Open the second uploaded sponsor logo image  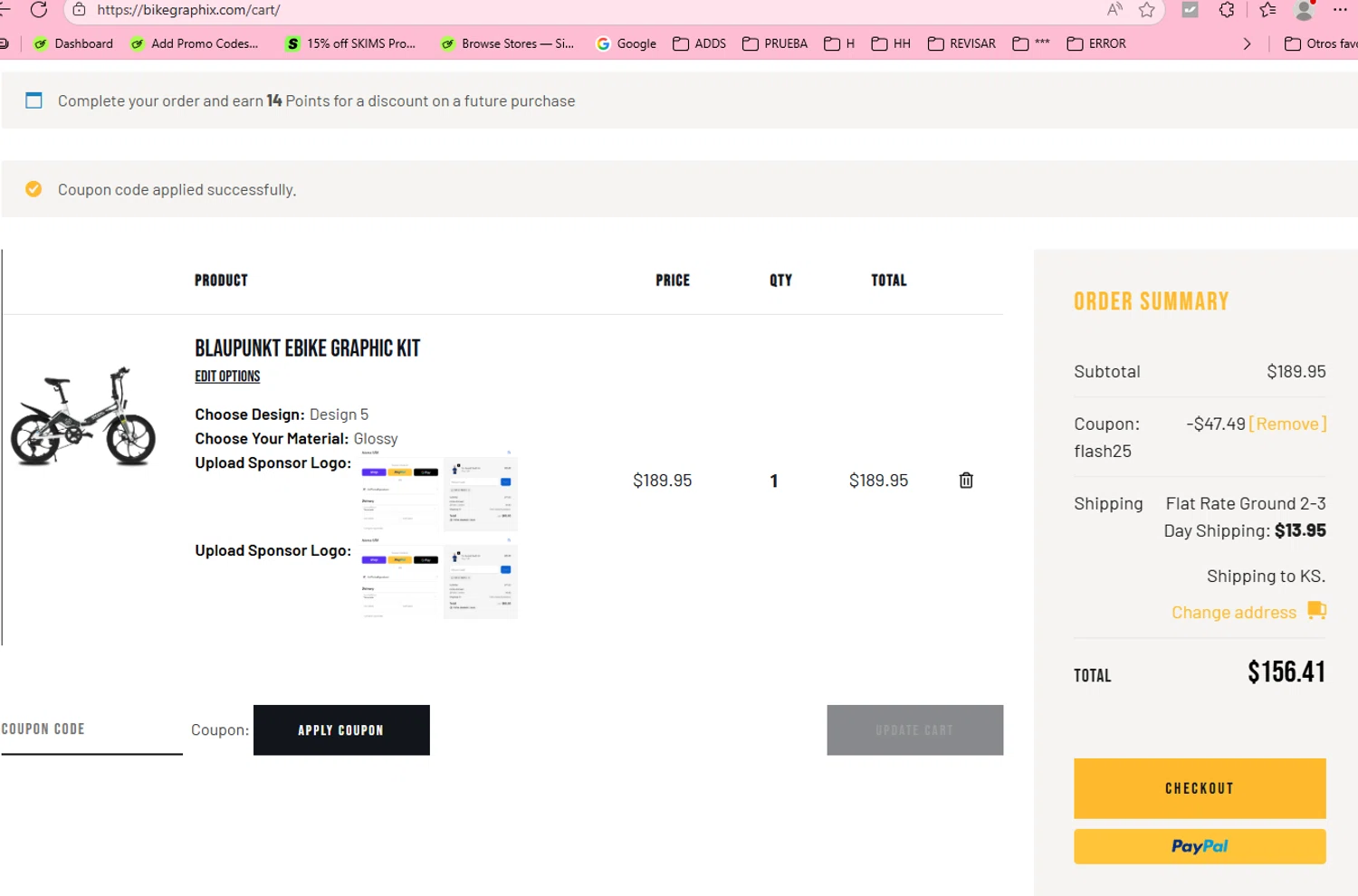click(x=439, y=578)
